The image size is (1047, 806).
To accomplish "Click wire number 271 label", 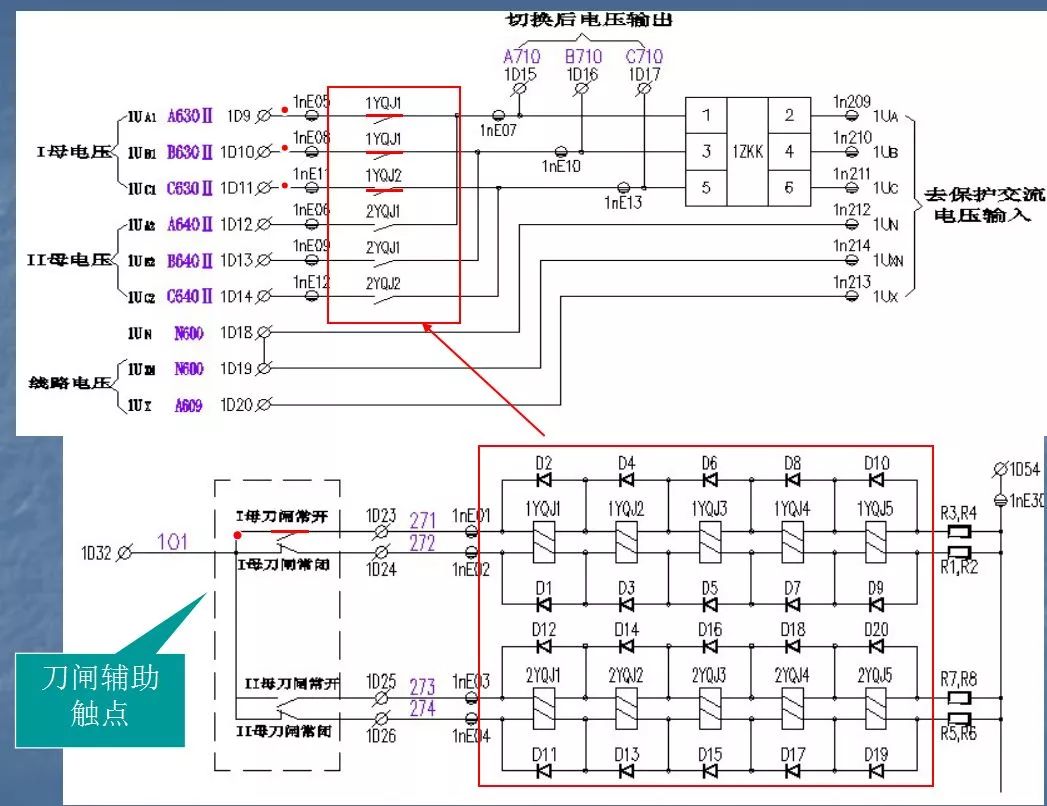I will point(423,520).
